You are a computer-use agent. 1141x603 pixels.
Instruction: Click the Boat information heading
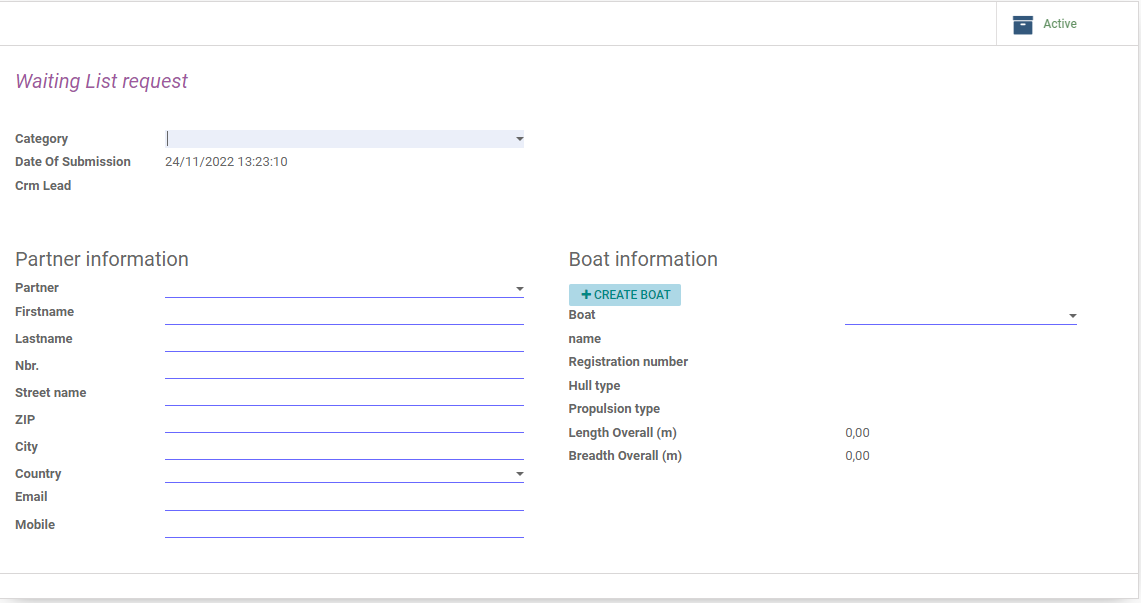pos(643,259)
